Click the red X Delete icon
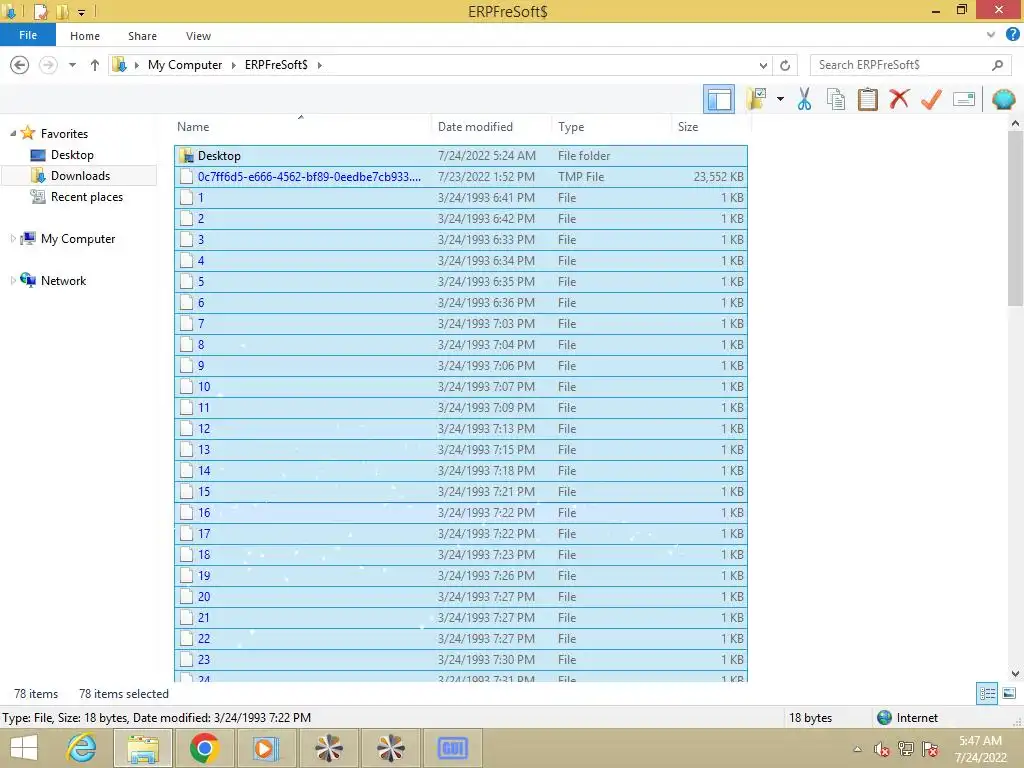 tap(899, 99)
